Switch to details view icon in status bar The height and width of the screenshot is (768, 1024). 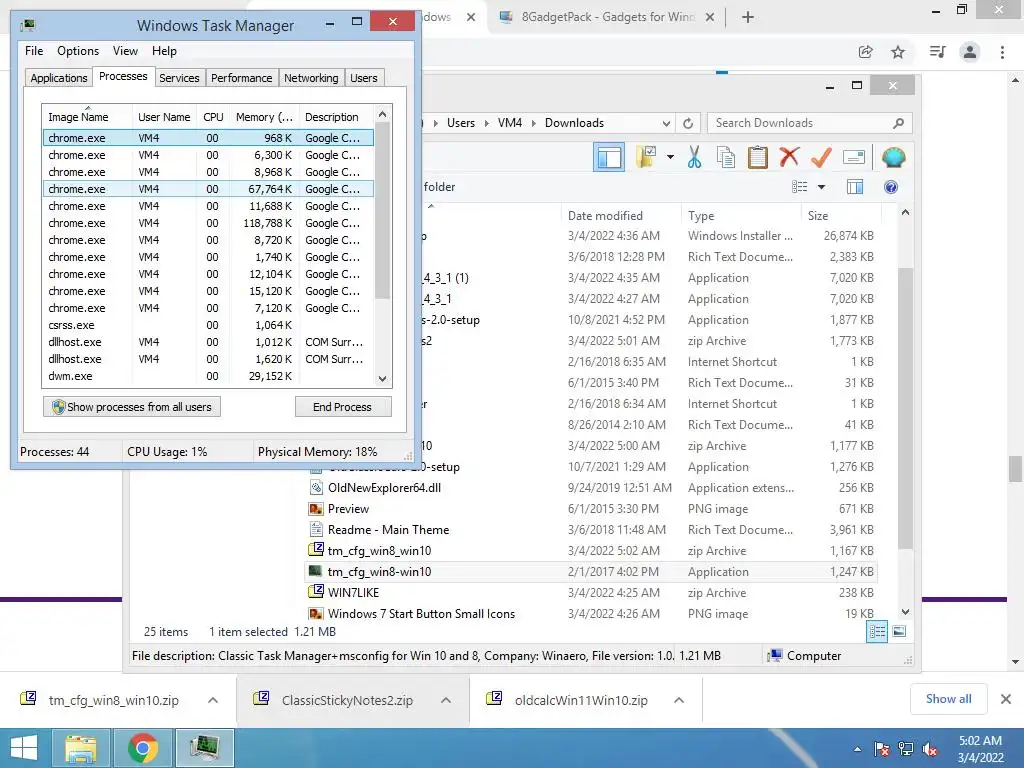point(877,632)
